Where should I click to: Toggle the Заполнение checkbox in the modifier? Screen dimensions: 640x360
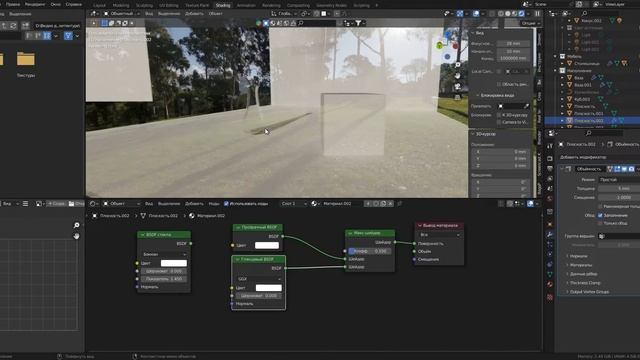pyautogui.click(x=600, y=216)
